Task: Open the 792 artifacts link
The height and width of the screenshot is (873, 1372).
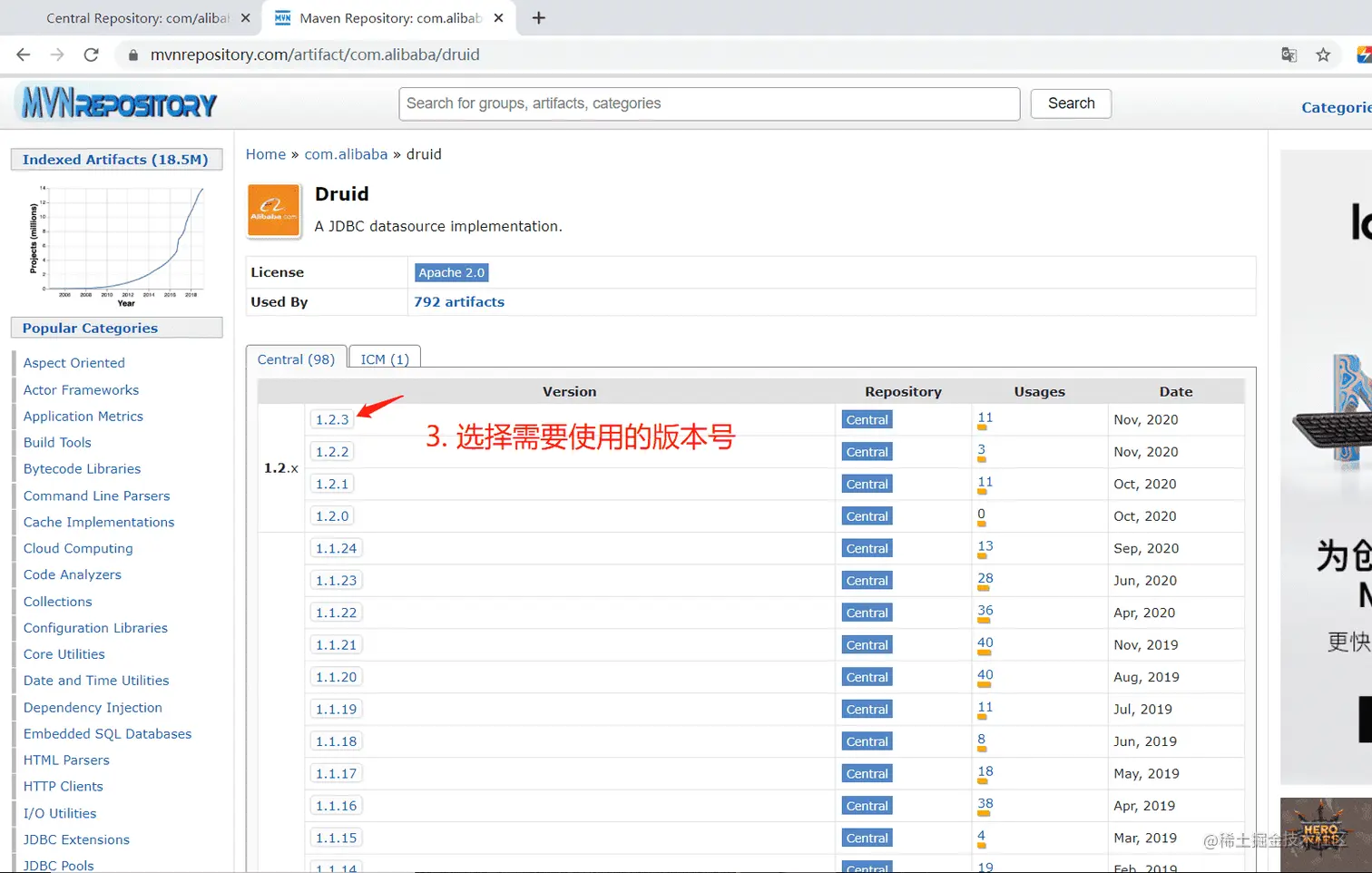Action: tap(459, 302)
